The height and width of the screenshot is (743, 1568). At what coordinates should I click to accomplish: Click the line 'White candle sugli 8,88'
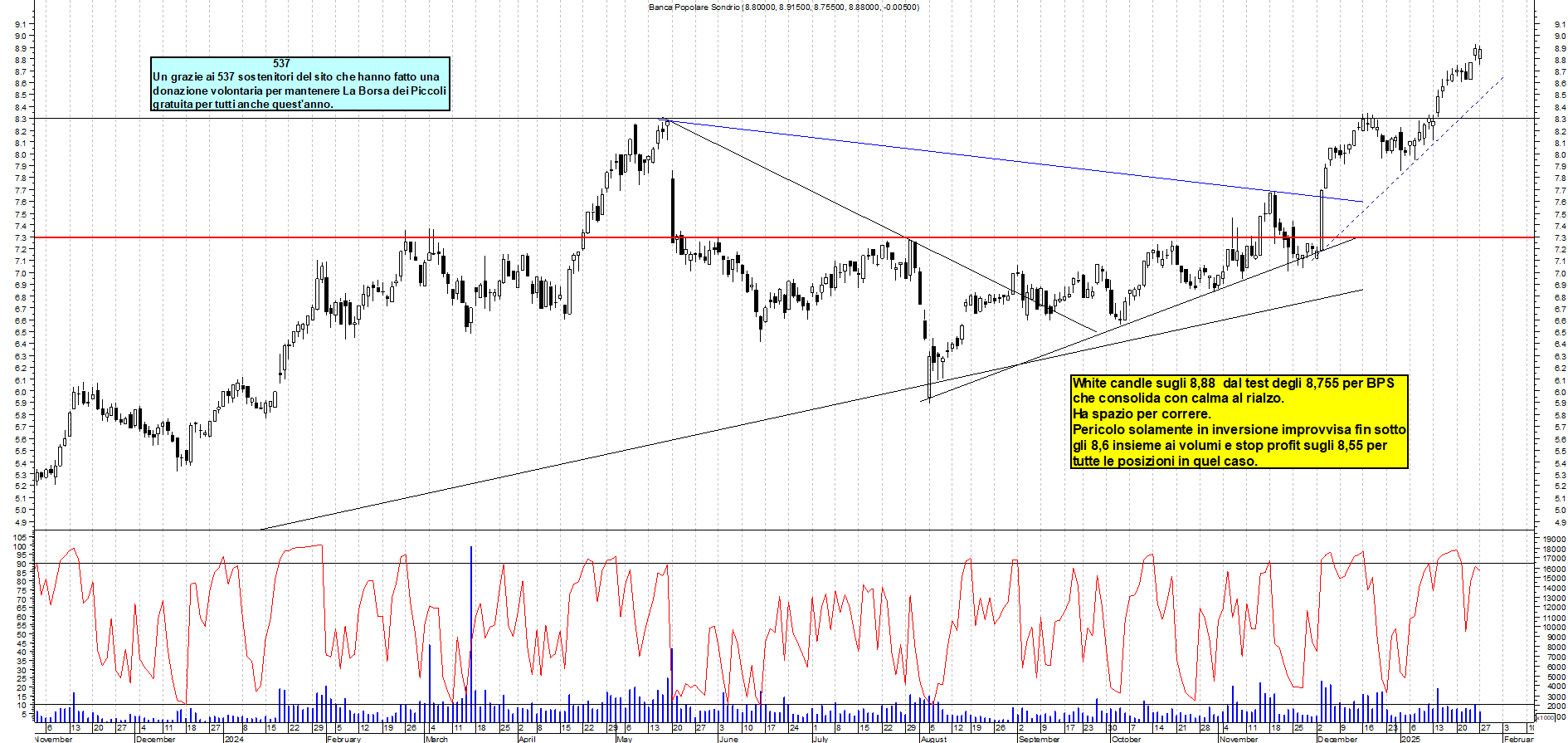1233,383
